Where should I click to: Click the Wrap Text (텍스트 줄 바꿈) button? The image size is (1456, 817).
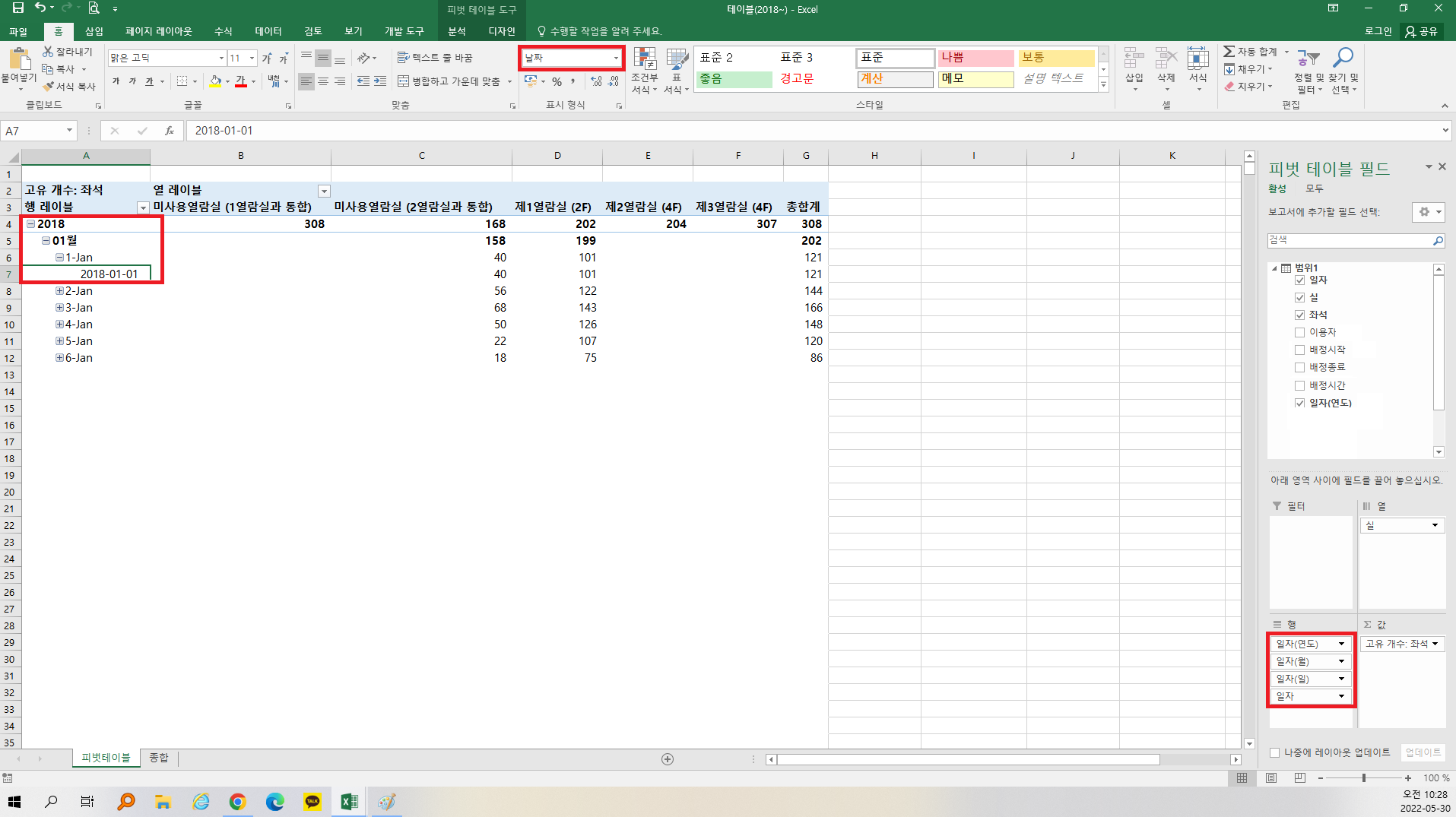click(435, 58)
